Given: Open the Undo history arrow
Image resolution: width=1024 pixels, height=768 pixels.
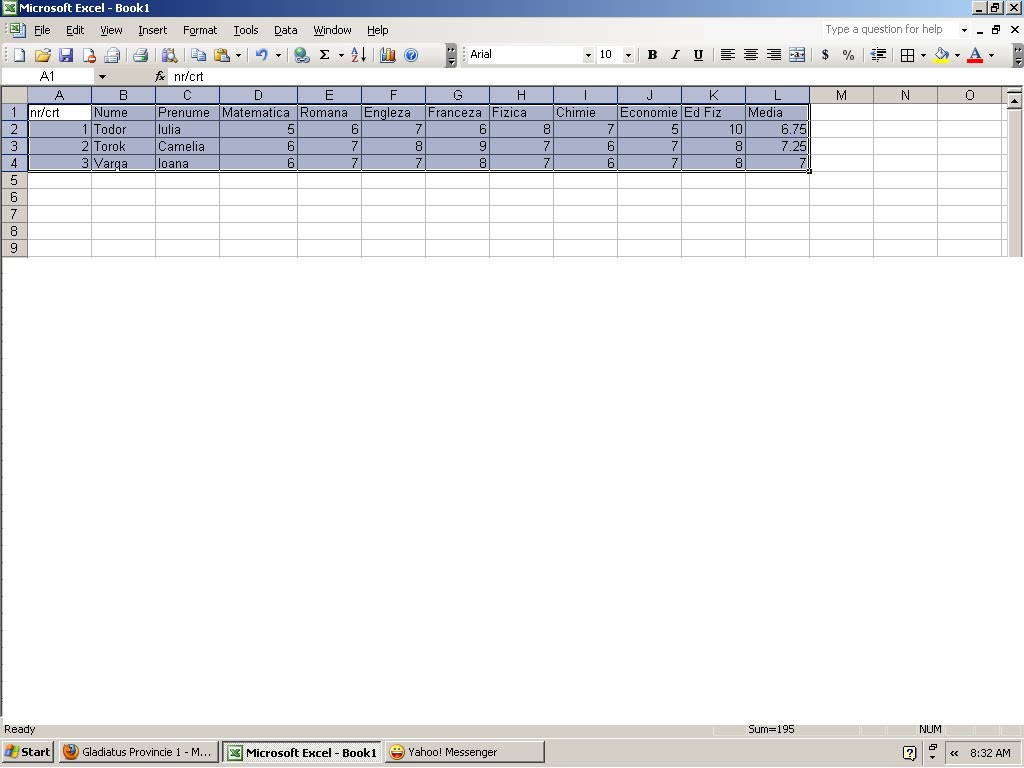Looking at the screenshot, I should (x=278, y=55).
